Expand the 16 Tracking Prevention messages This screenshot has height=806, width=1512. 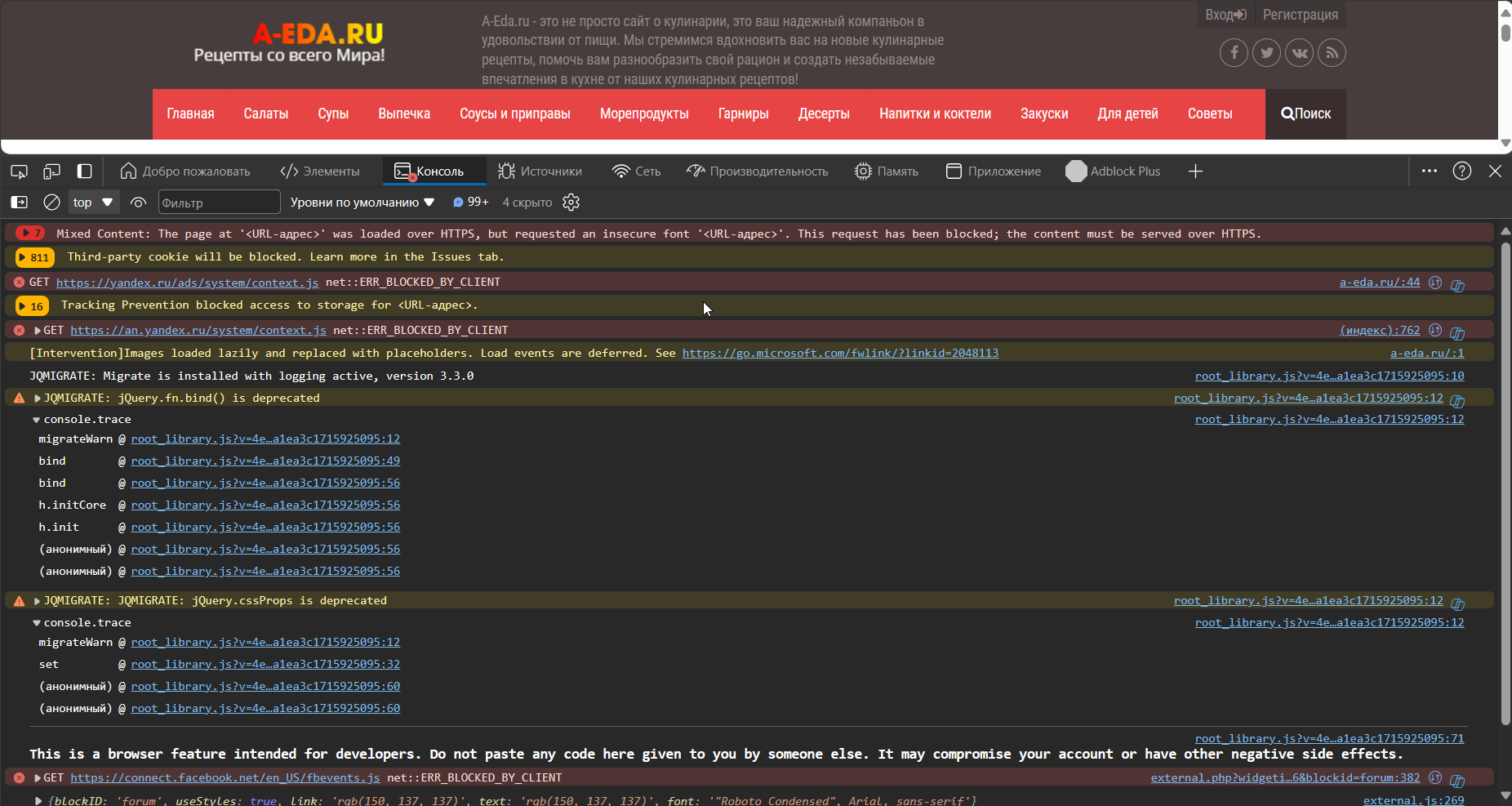(32, 306)
